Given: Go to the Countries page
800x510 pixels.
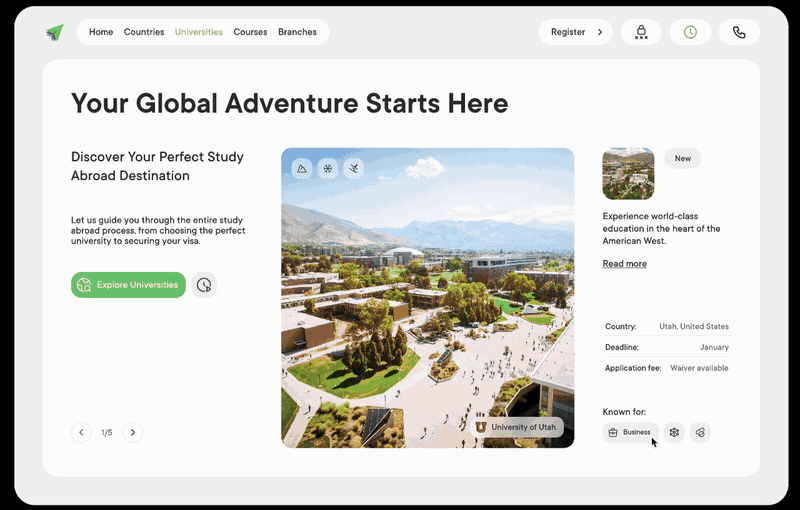Looking at the screenshot, I should pyautogui.click(x=144, y=32).
